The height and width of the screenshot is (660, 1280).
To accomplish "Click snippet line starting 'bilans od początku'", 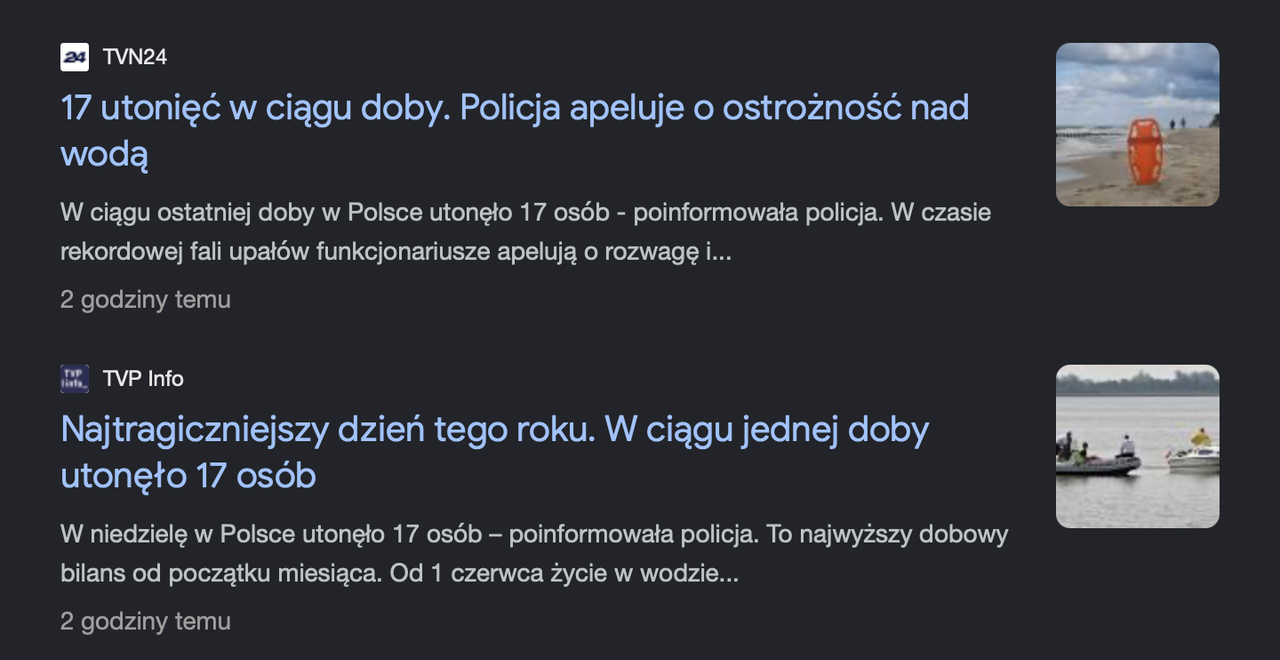I will 399,573.
